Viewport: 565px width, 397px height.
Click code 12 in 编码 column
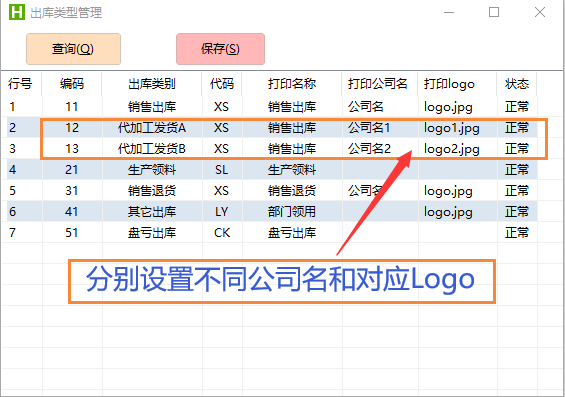tap(72, 128)
